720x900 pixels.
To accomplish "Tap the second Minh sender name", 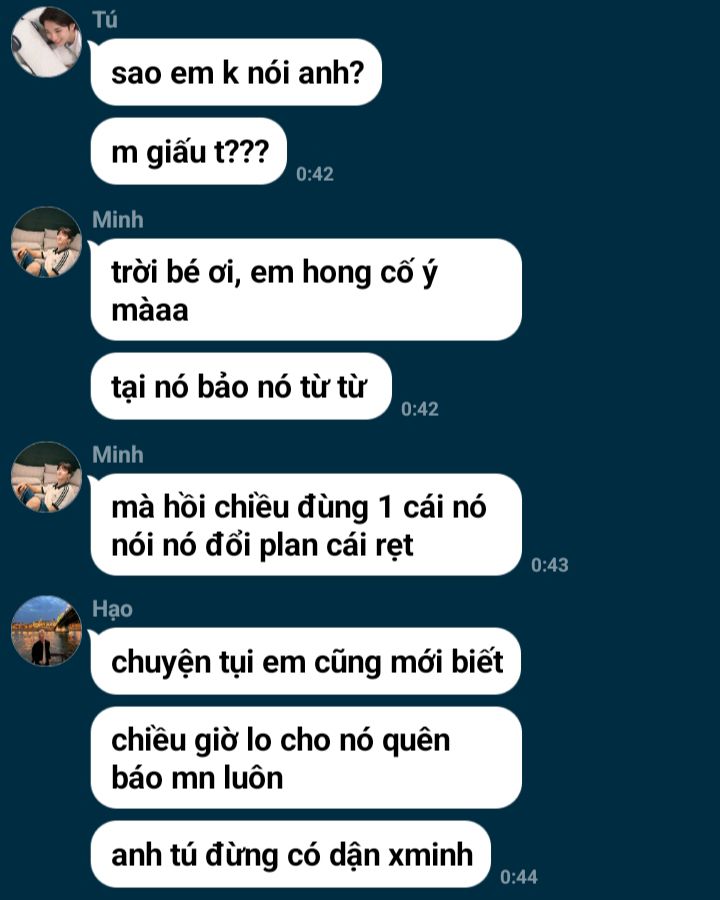I will tap(118, 455).
